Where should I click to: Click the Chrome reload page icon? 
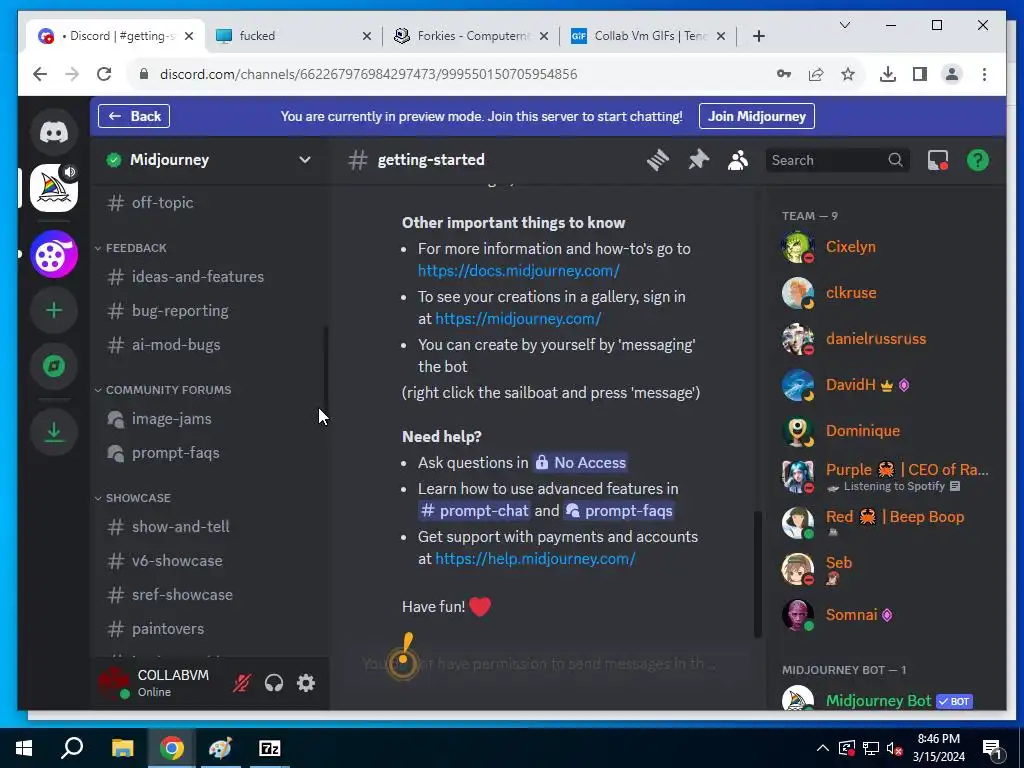pyautogui.click(x=104, y=74)
